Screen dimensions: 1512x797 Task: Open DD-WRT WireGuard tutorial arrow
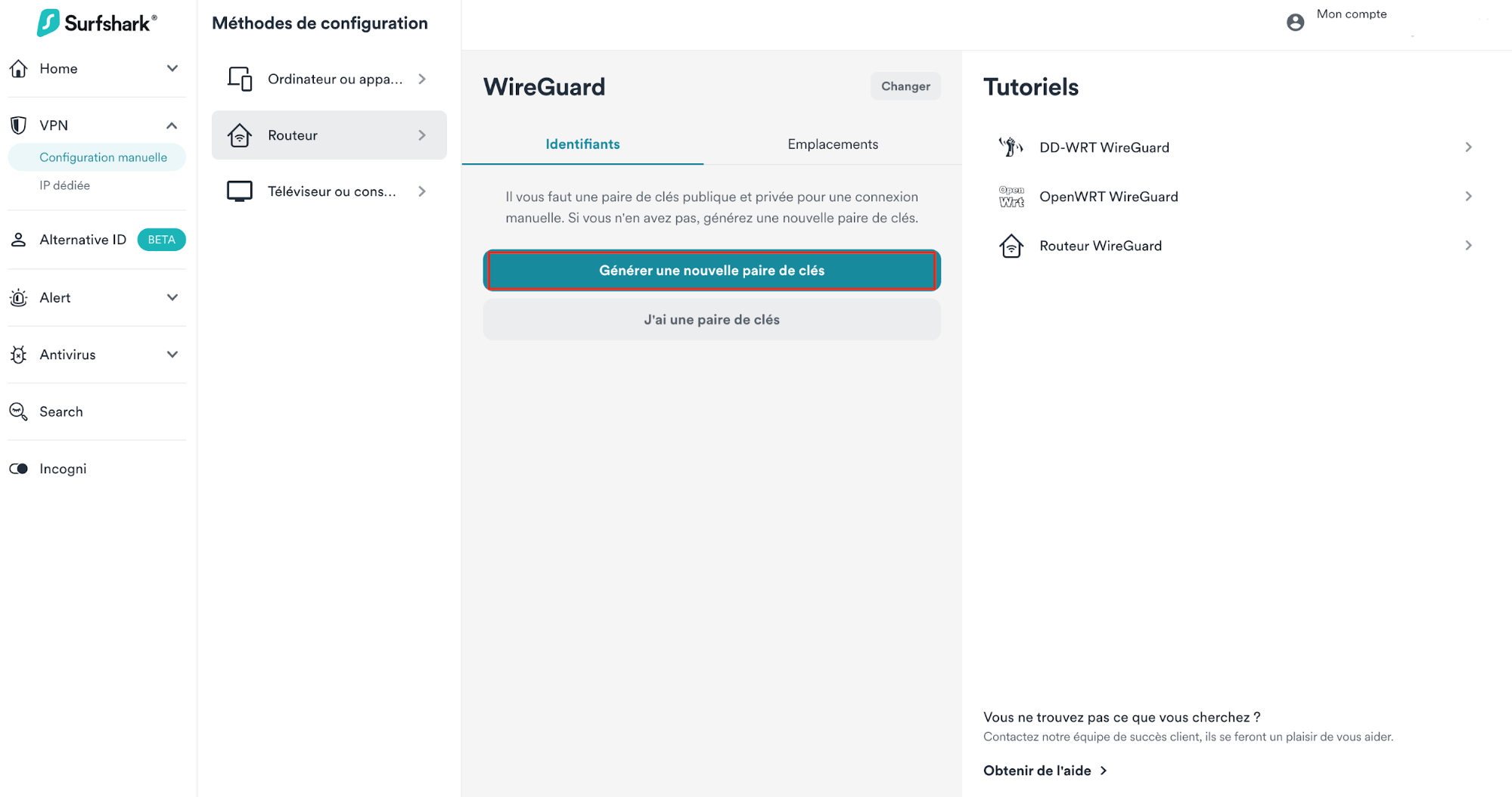[1469, 147]
